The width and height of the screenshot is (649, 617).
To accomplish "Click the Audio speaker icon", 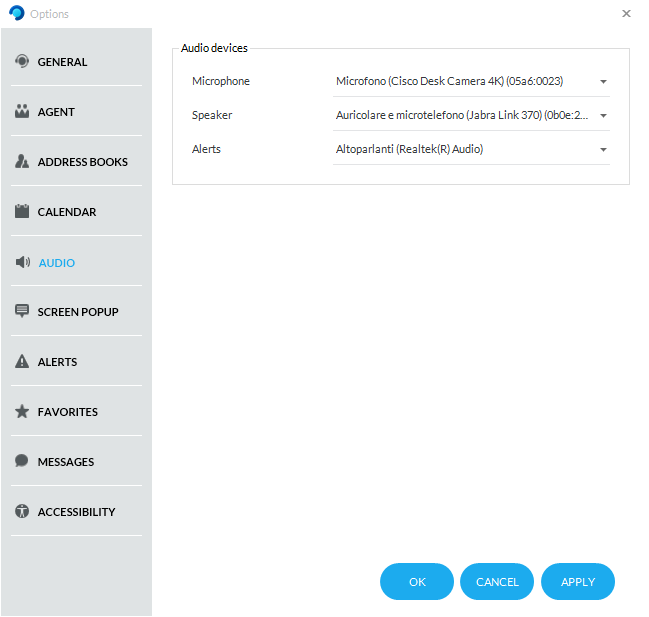I will 22,263.
